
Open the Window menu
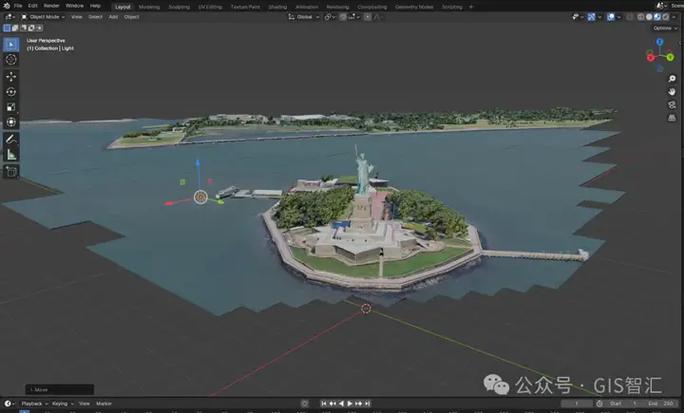click(x=75, y=6)
